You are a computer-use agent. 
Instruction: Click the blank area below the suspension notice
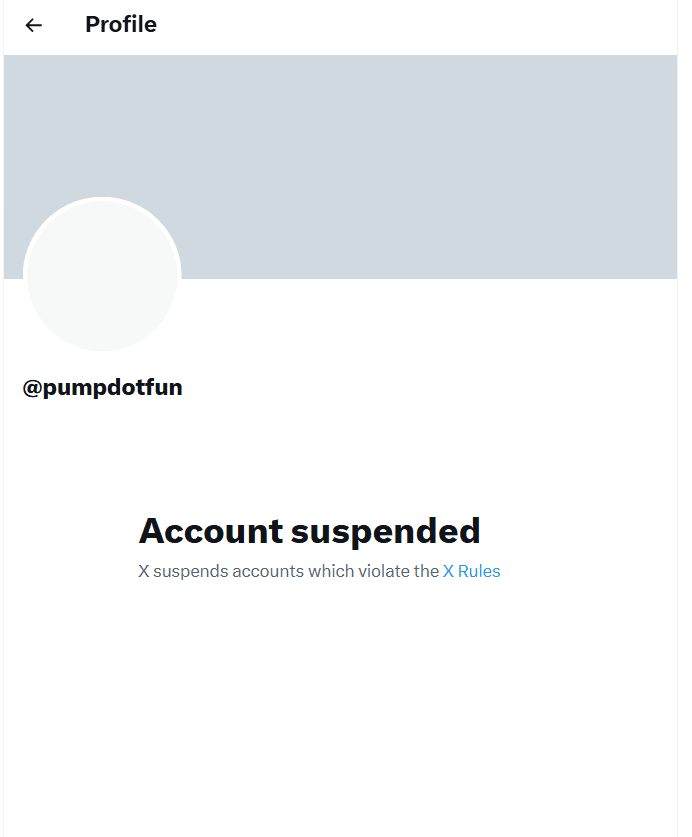340,700
